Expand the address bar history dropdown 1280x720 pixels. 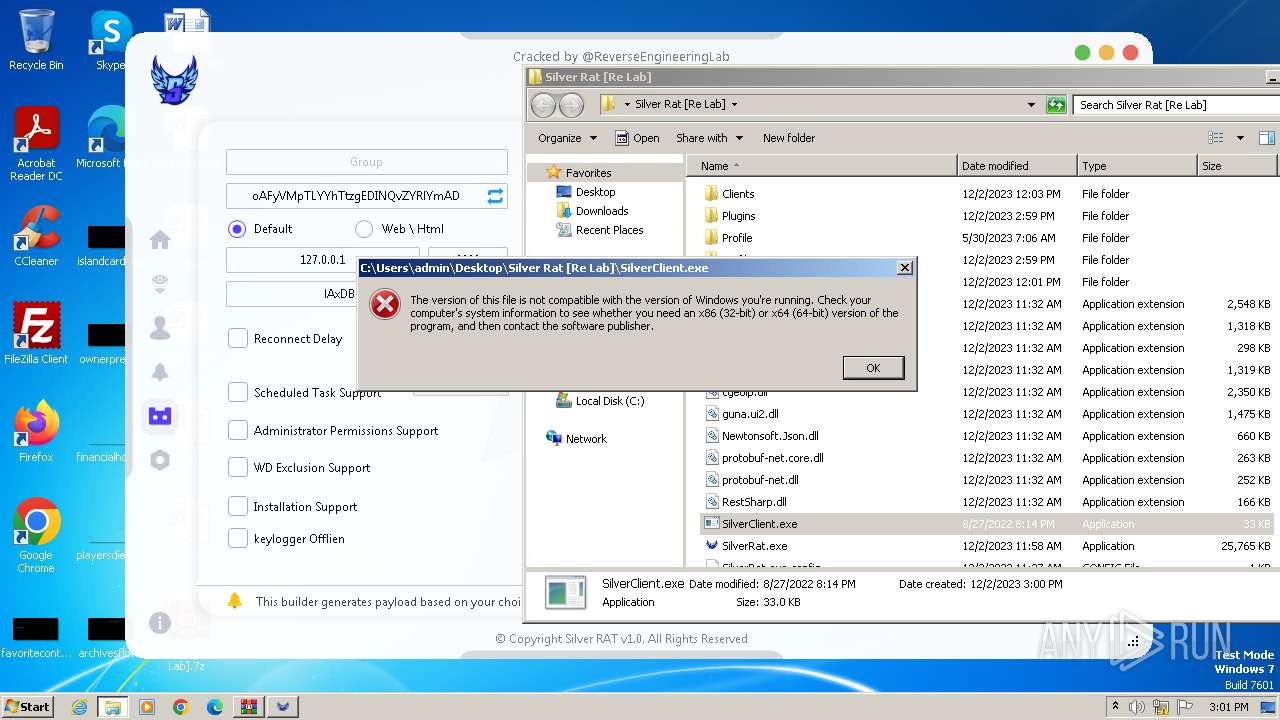point(1031,104)
